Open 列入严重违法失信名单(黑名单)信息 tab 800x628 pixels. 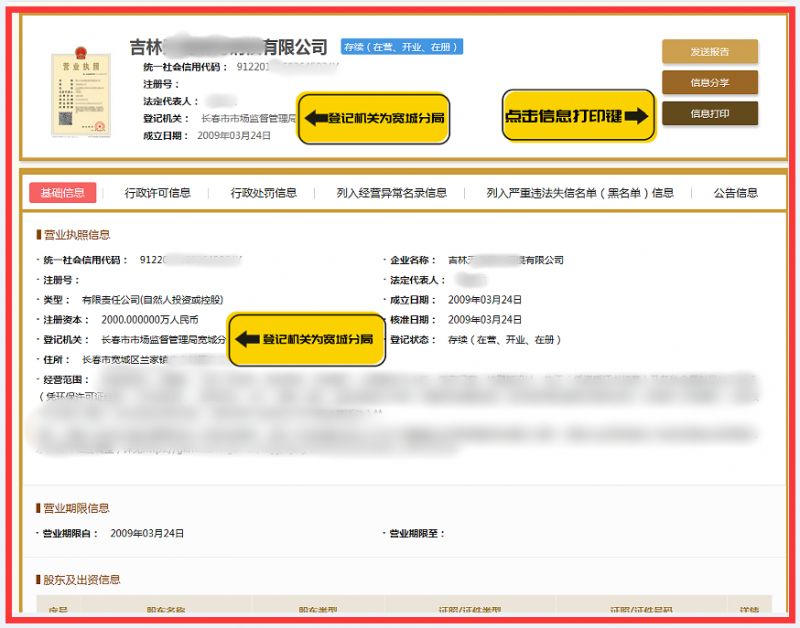point(580,193)
